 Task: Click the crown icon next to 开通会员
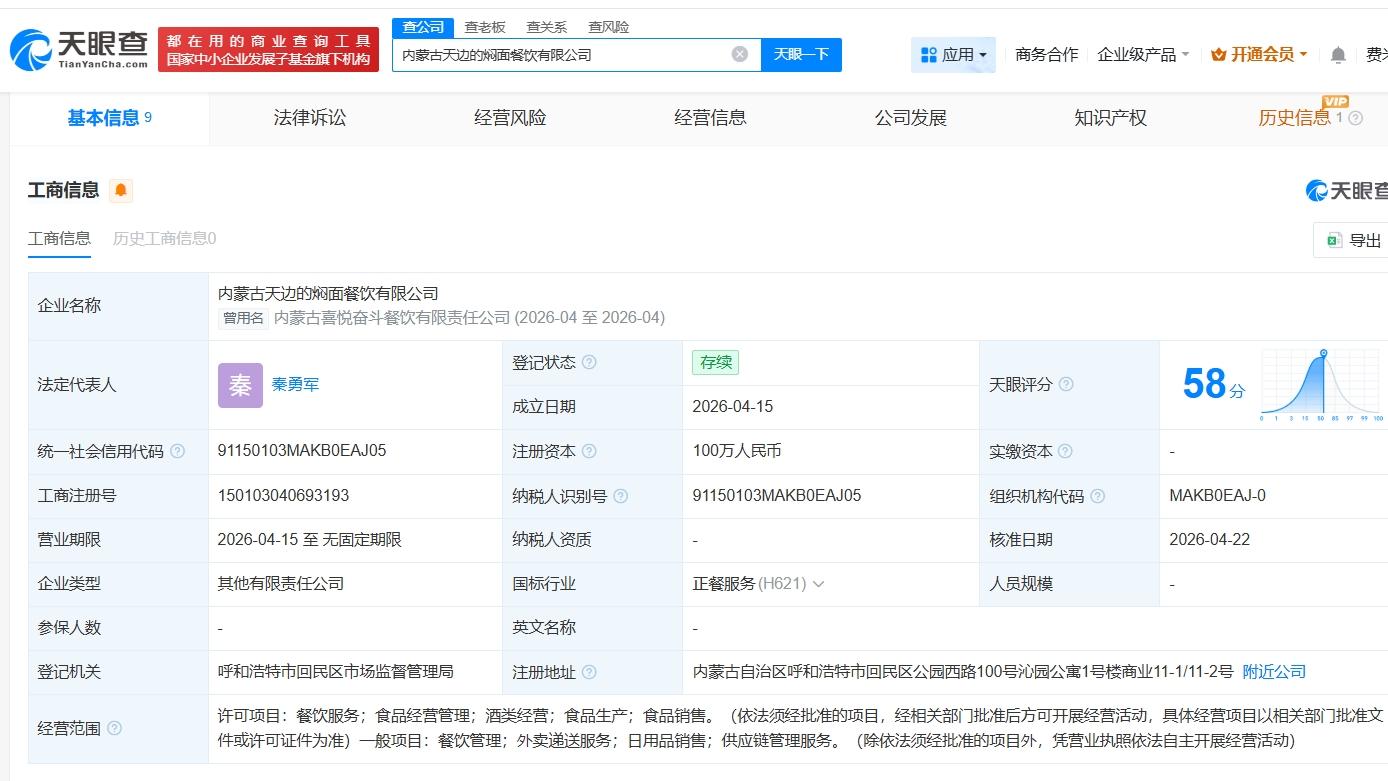pyautogui.click(x=1218, y=55)
